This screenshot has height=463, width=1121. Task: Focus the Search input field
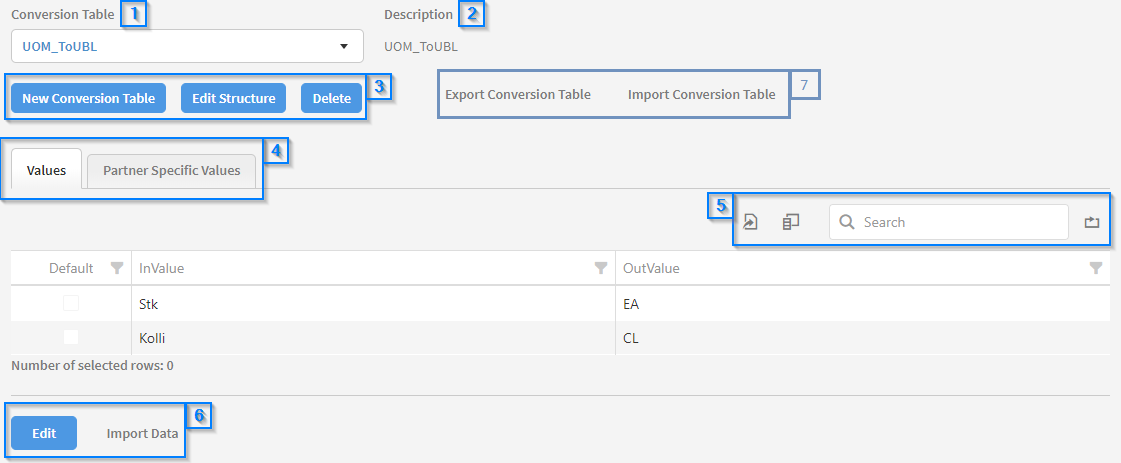coord(960,222)
